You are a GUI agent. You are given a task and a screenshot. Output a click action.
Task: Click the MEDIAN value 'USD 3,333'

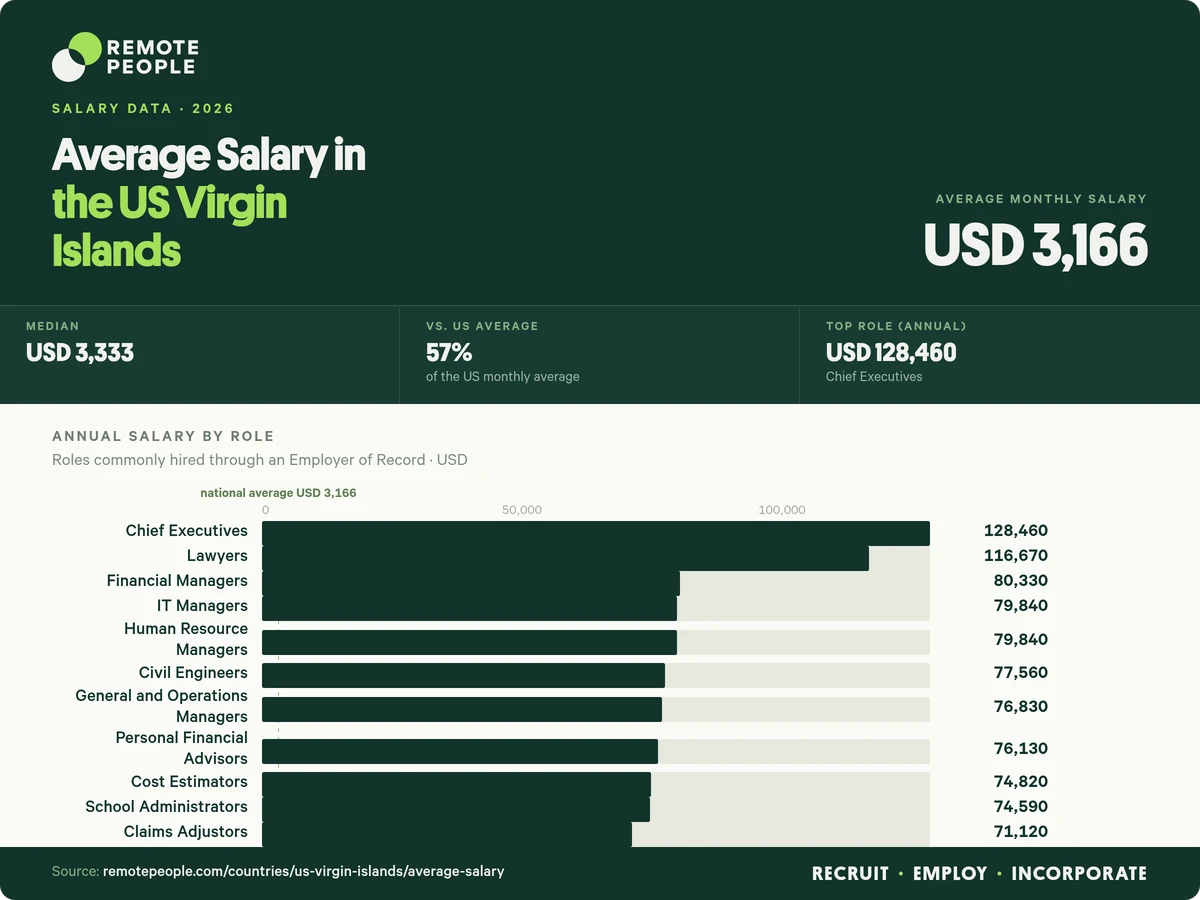click(80, 353)
